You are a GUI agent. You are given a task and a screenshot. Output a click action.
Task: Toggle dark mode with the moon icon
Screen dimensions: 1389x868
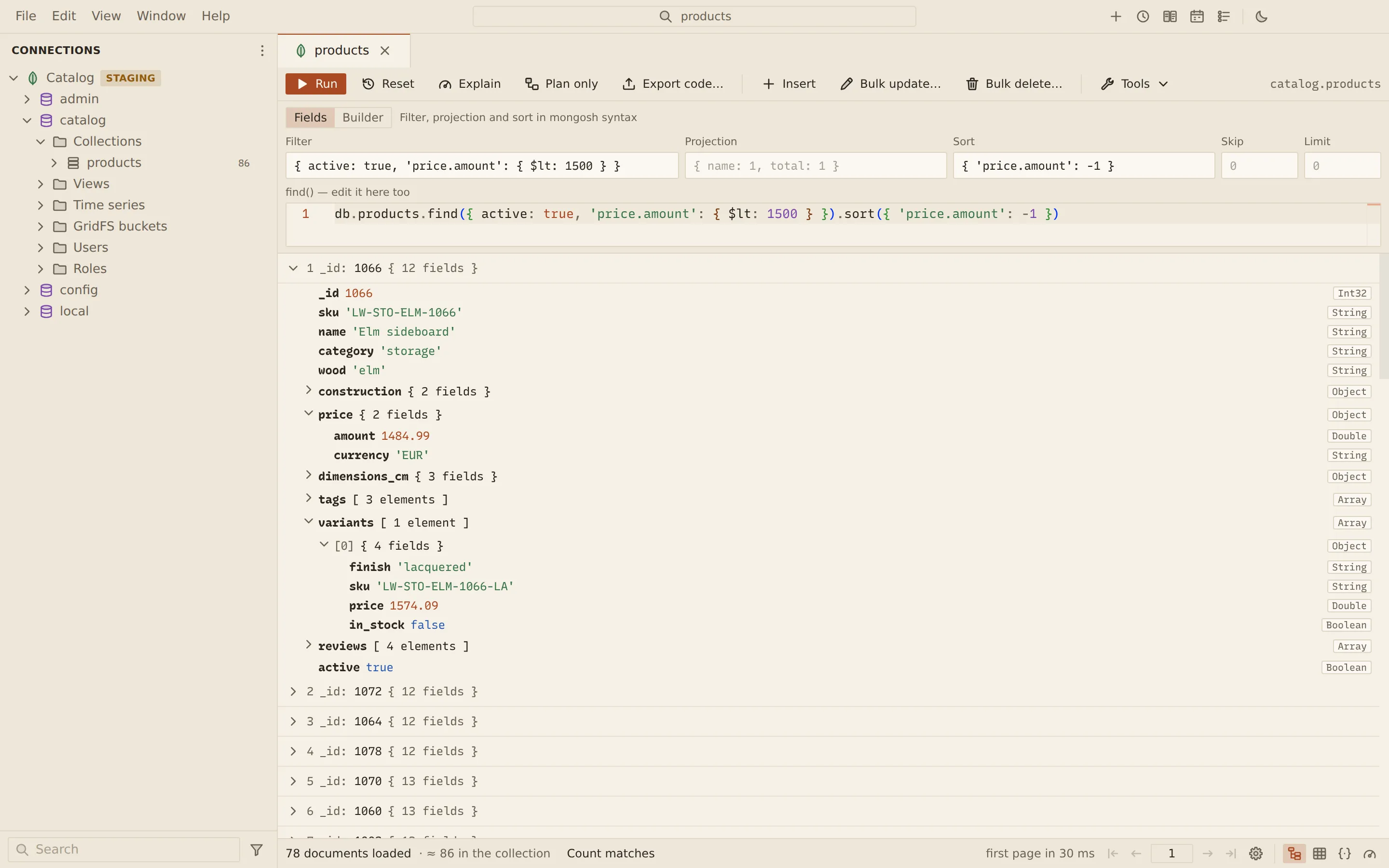coord(1262,17)
